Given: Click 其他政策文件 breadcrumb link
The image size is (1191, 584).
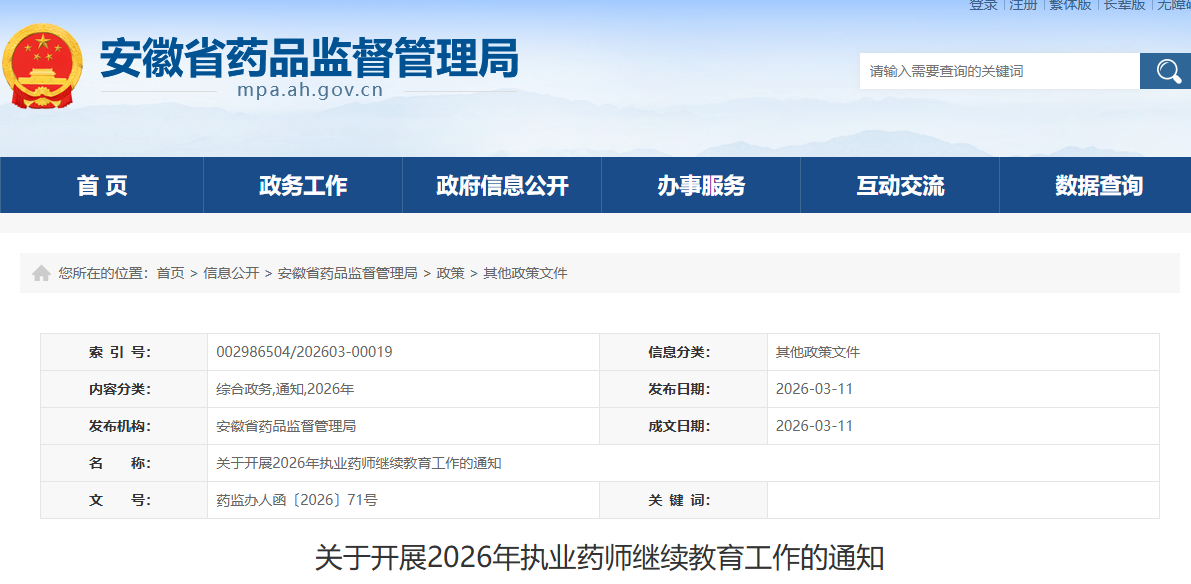Looking at the screenshot, I should pos(525,273).
